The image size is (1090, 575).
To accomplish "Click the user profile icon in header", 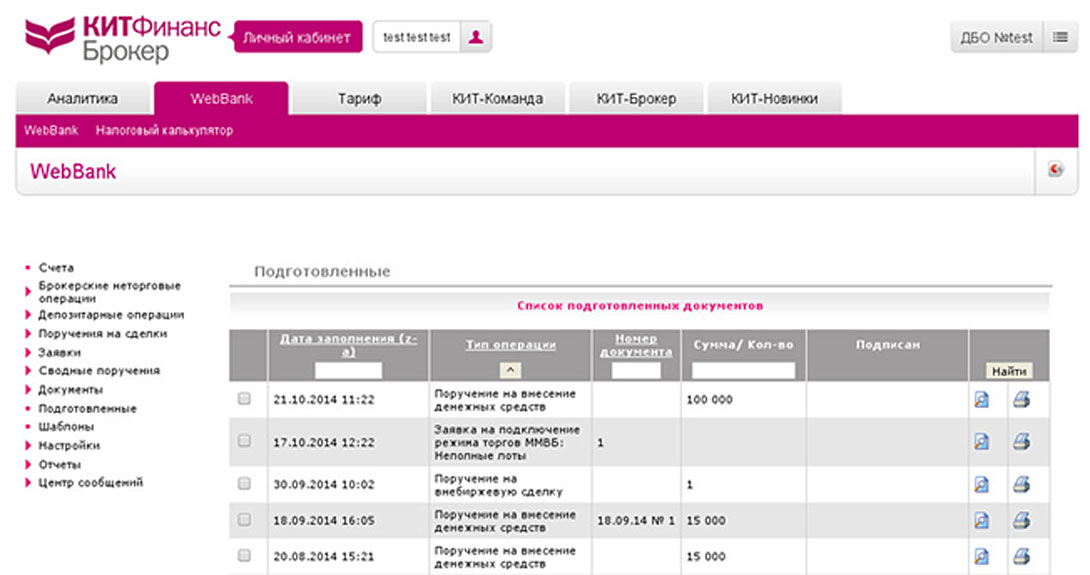I will coord(476,37).
